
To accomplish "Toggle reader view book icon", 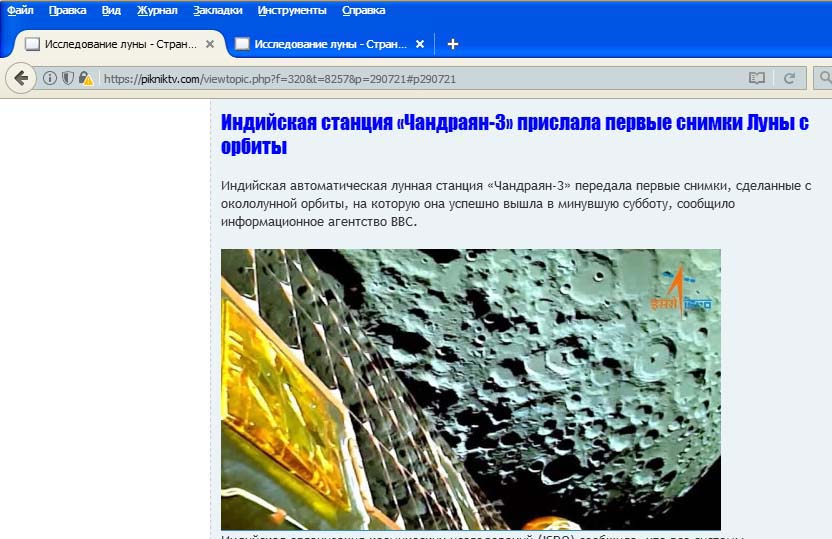I will pyautogui.click(x=757, y=79).
